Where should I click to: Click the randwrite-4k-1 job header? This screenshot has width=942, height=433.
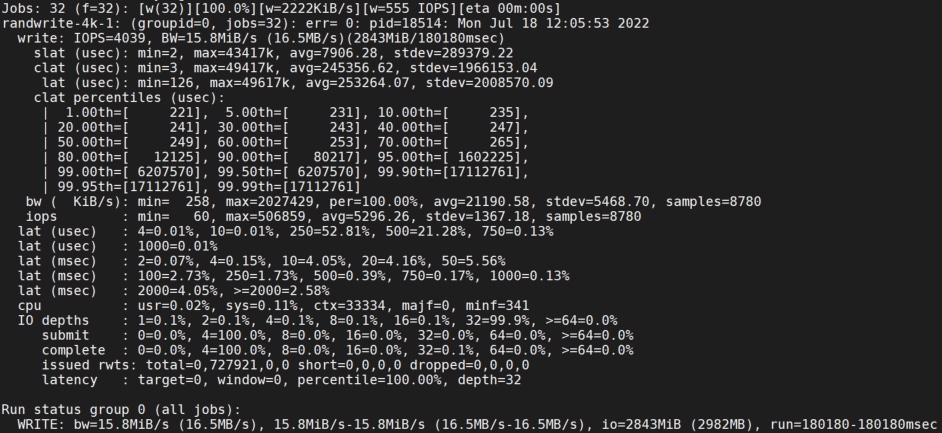326,23
